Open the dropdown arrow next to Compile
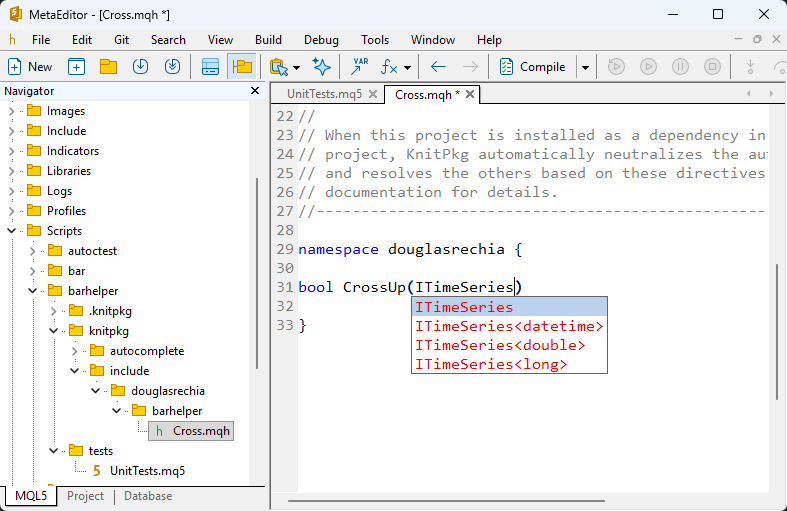 [585, 67]
